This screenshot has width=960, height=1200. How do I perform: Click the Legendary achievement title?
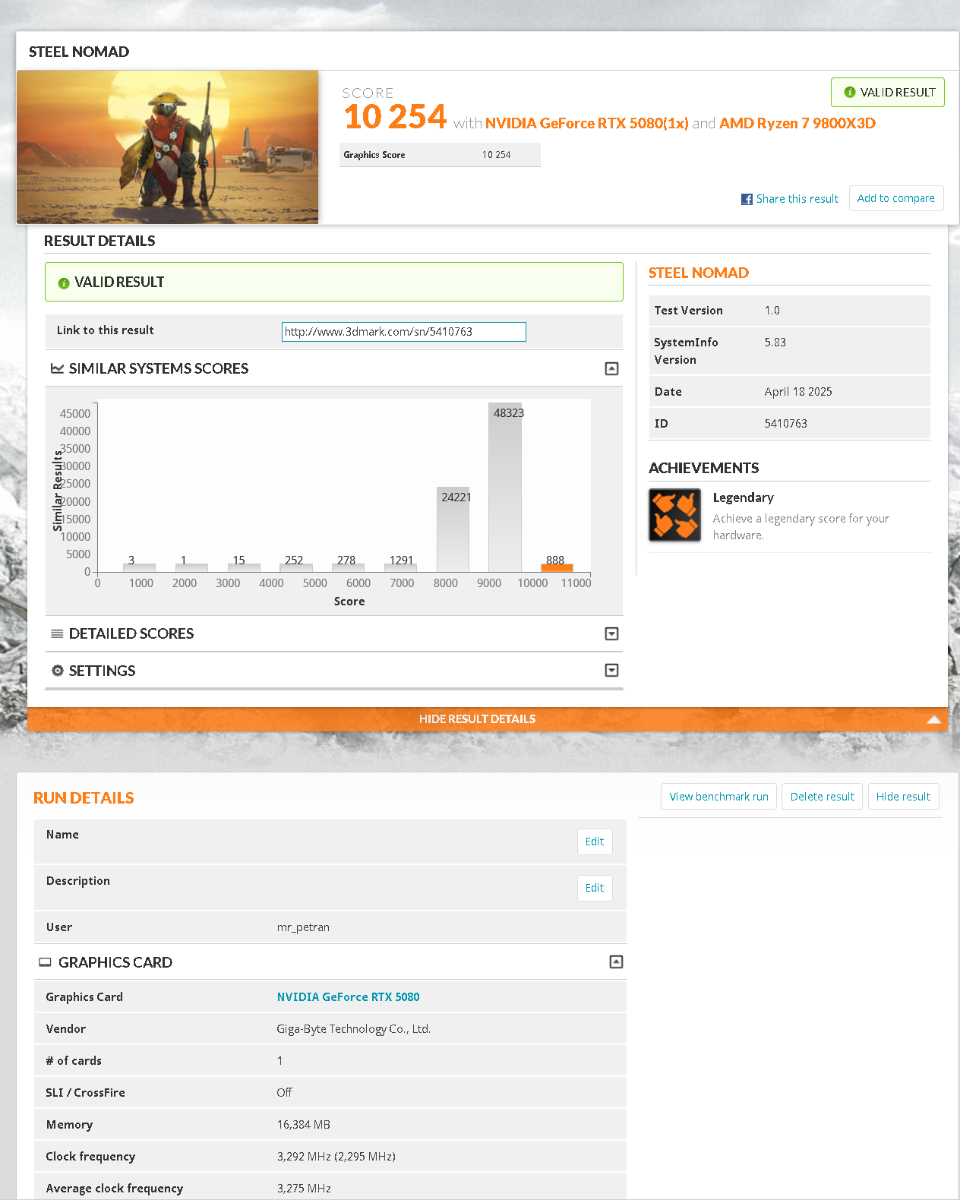743,497
